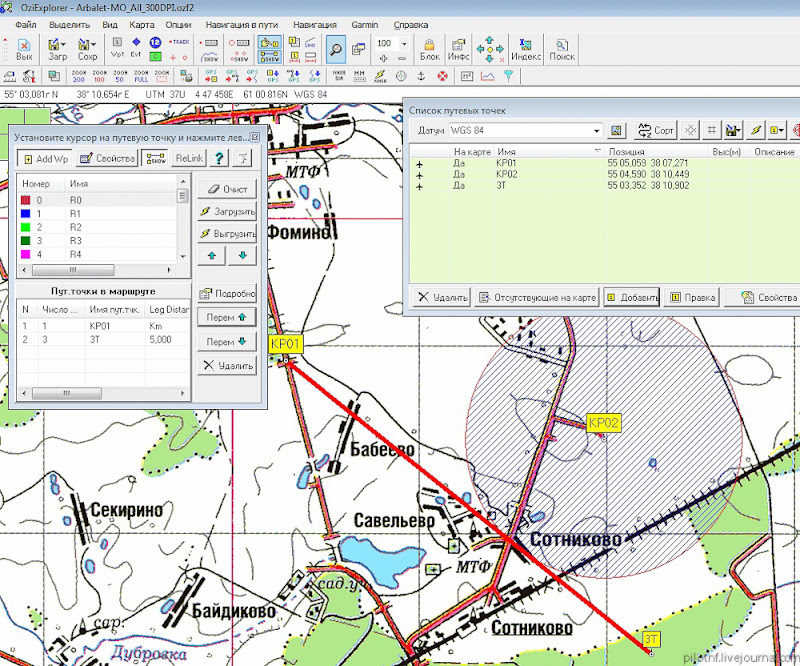Open the Garmin menu

[364, 24]
